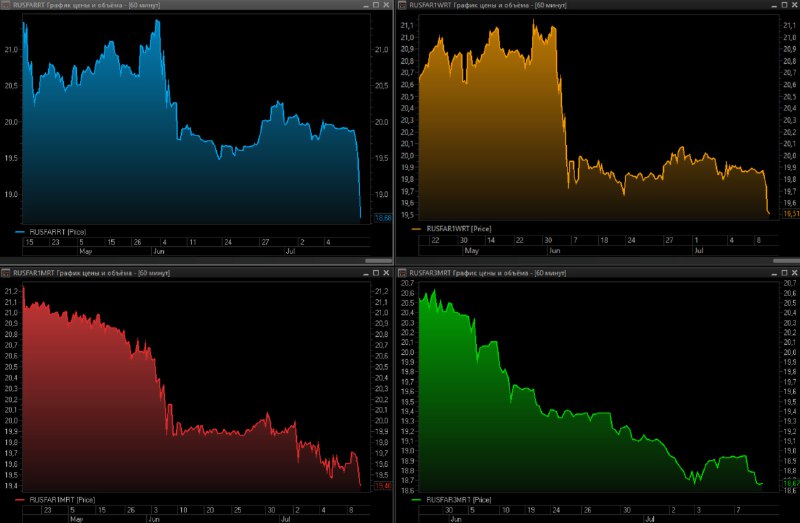Click the RUSFARRT chart horizontal scrollbar thumb

378,261
